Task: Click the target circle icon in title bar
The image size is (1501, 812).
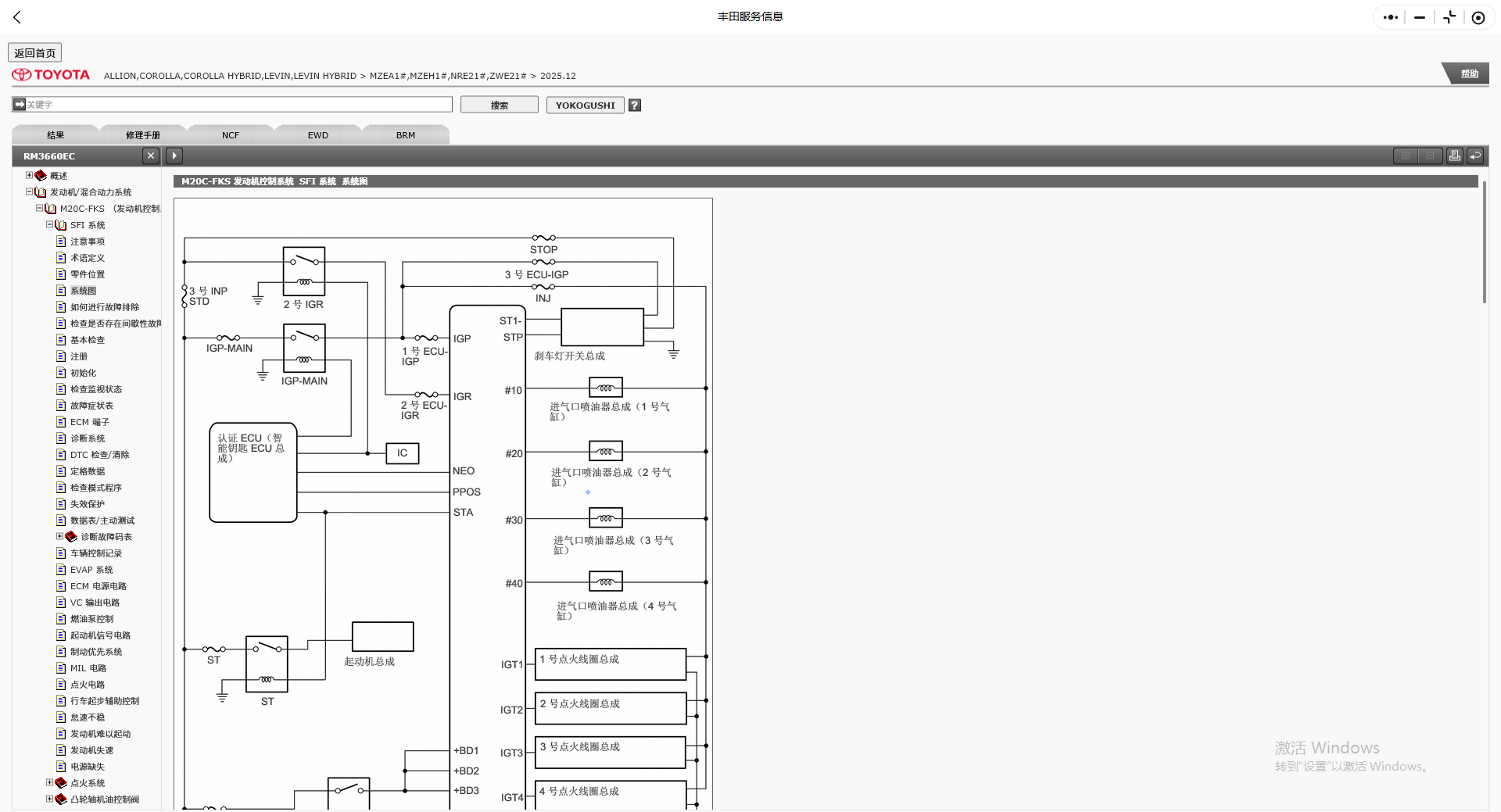Action: pos(1478,17)
